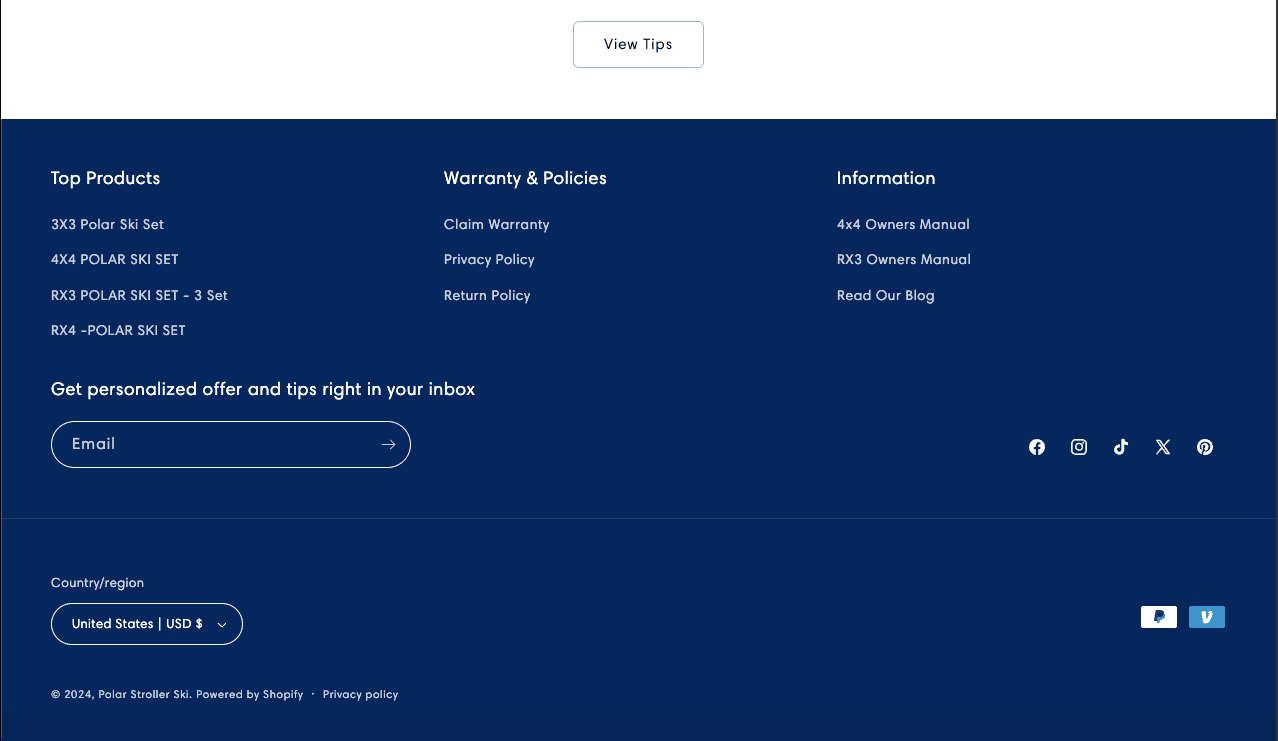Screen dimensions: 1278x741
Task: View the Return Policy link
Action: tap(487, 296)
